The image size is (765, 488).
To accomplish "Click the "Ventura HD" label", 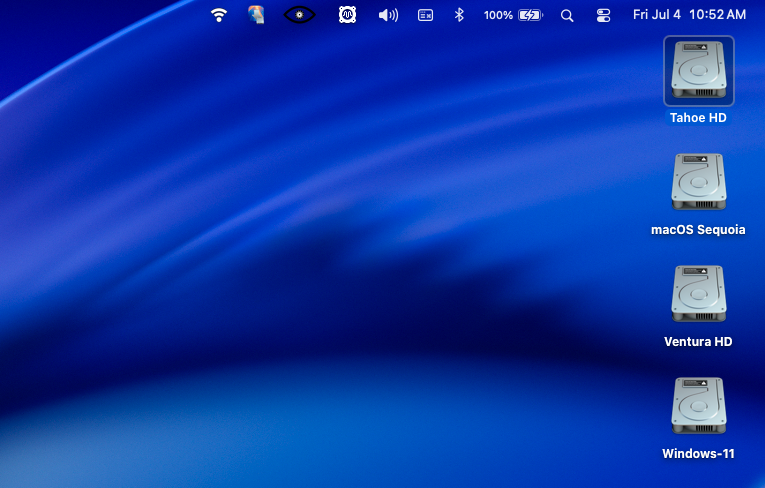I will [698, 342].
